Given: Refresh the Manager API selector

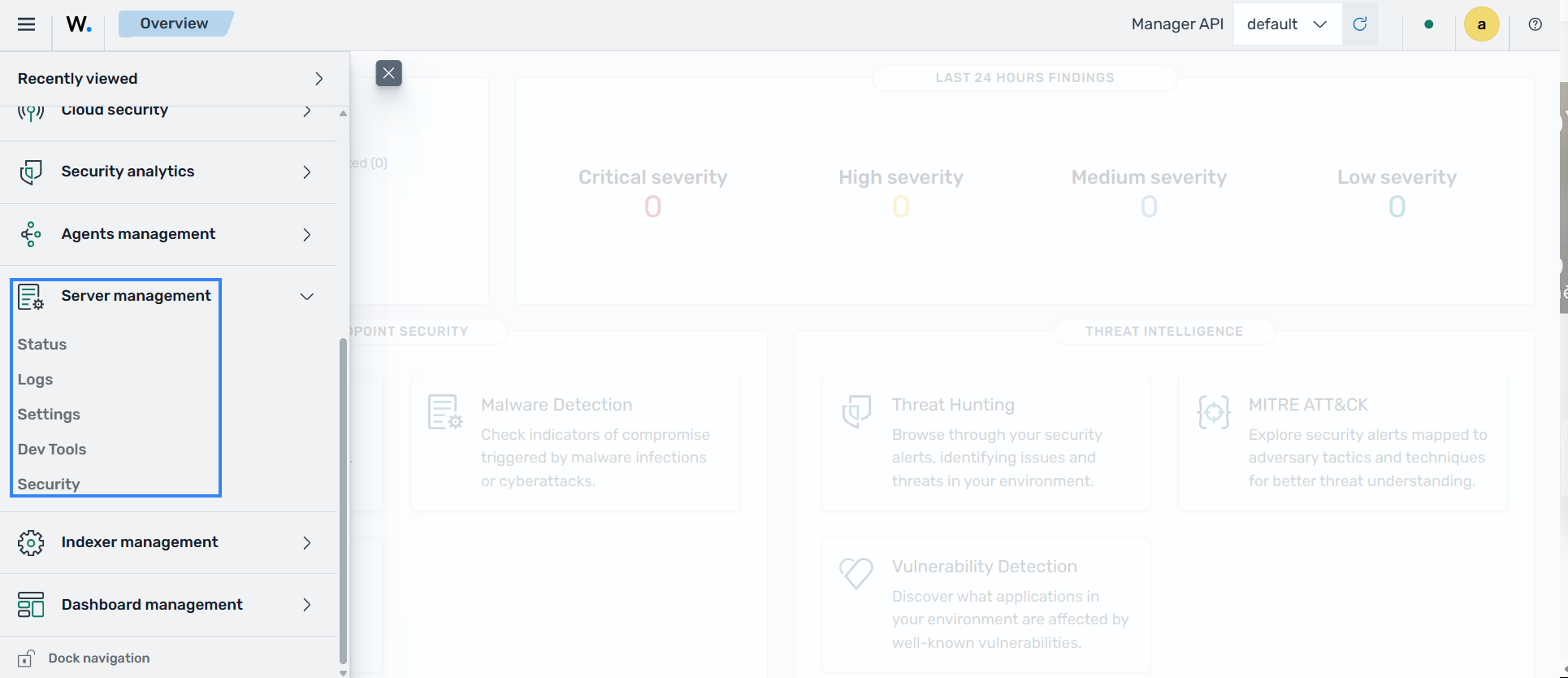Looking at the screenshot, I should click(x=1360, y=24).
